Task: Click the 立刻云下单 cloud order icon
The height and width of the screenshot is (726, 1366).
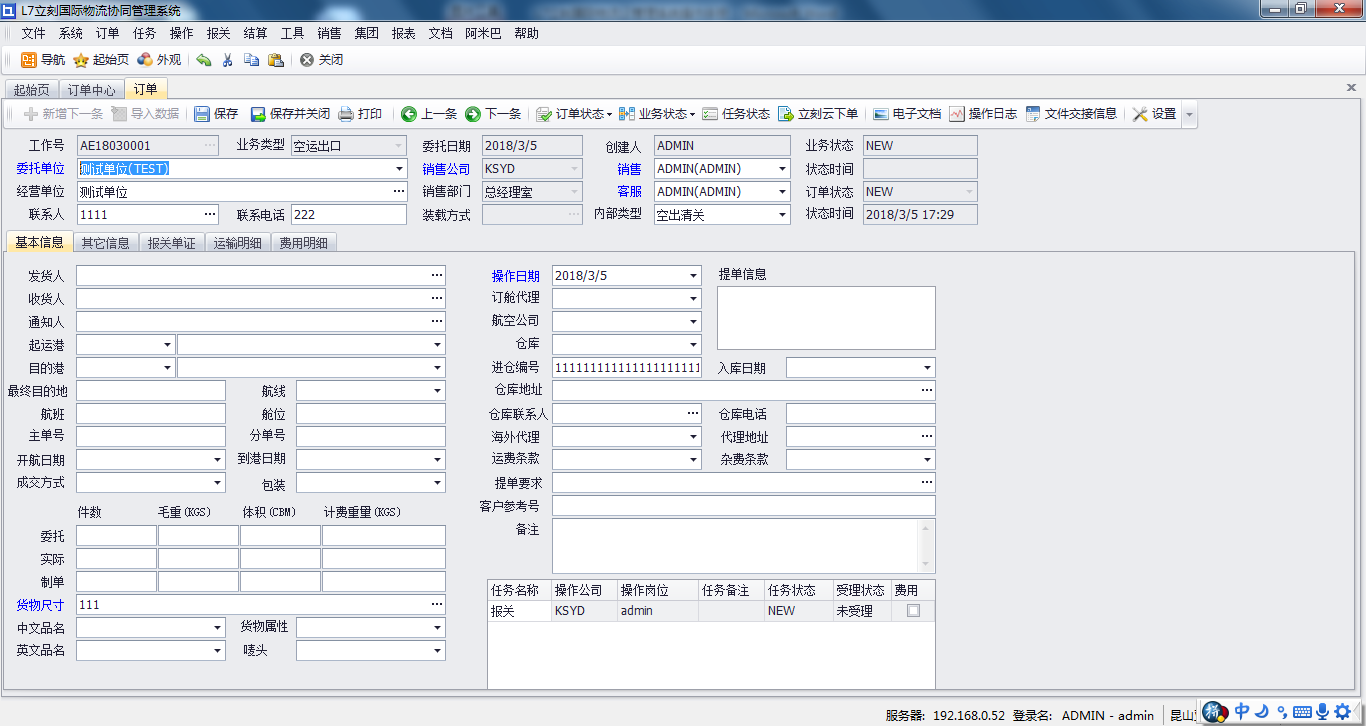Action: pyautogui.click(x=785, y=114)
